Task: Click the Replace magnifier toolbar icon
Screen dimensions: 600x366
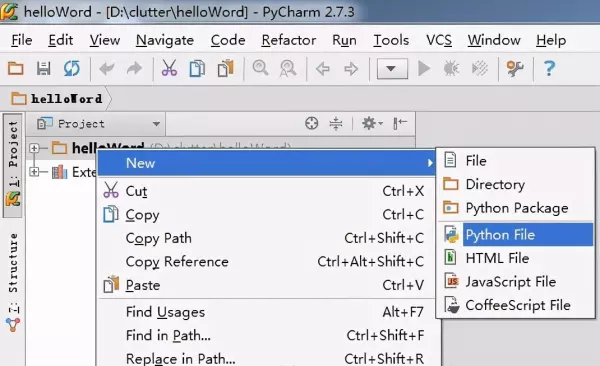Action: 288,69
